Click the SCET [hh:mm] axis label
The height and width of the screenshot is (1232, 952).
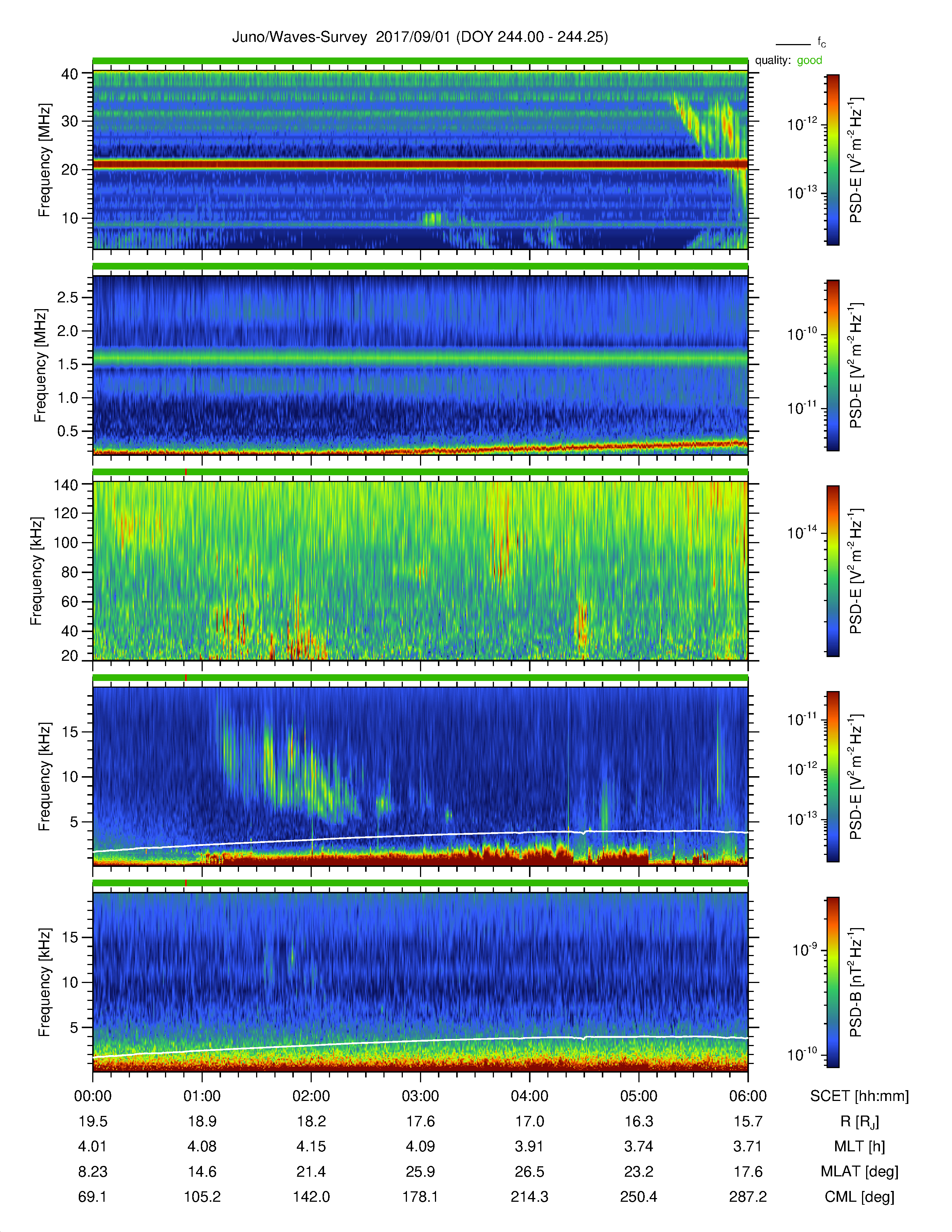click(x=859, y=1096)
